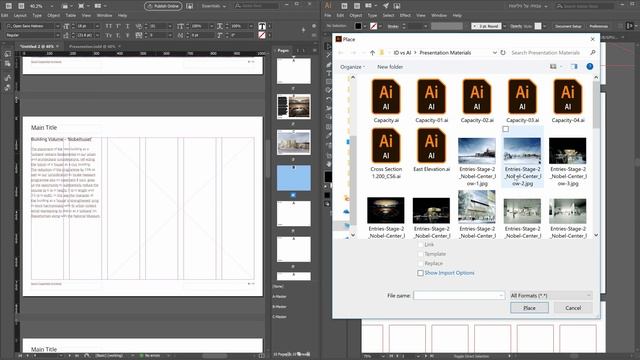
Task: Select thumbnail Entries-Stage-2 Nobel-Center low-1.jpg
Action: point(477,151)
